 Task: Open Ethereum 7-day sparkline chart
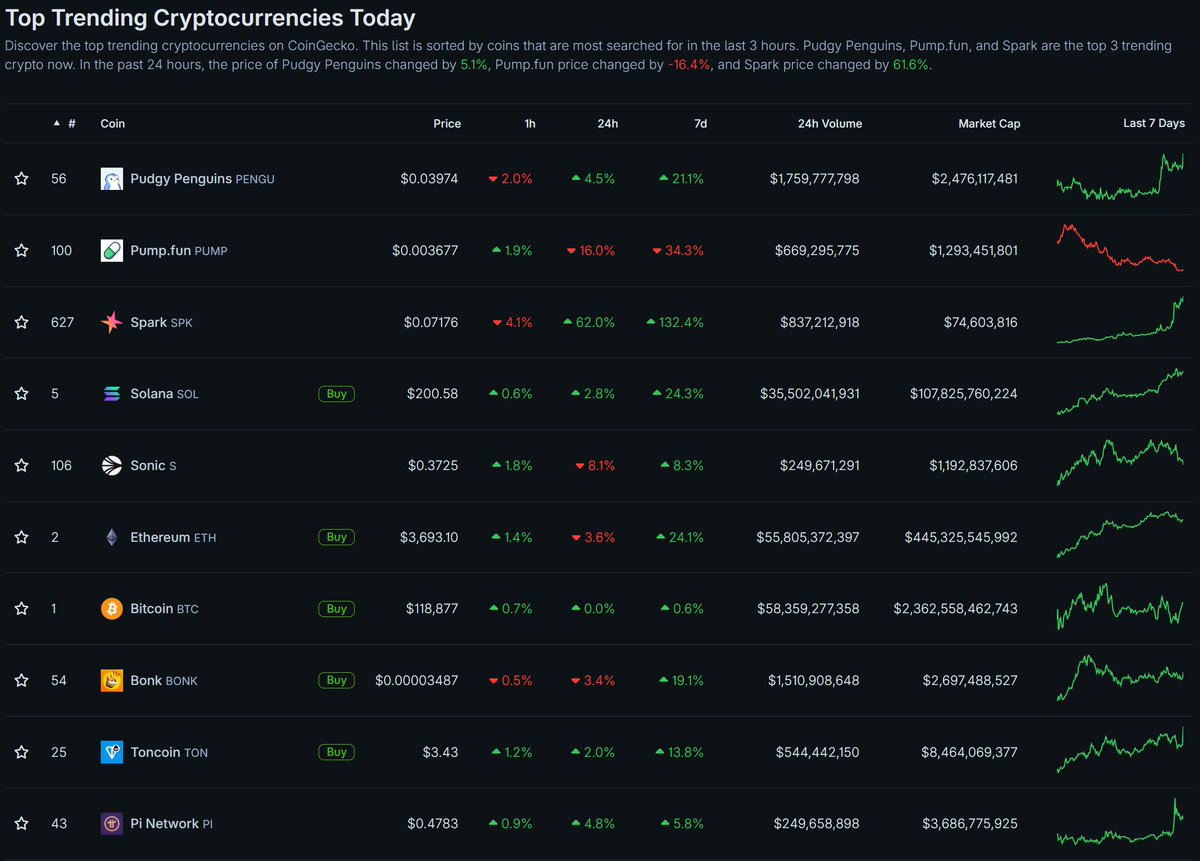[x=1120, y=535]
